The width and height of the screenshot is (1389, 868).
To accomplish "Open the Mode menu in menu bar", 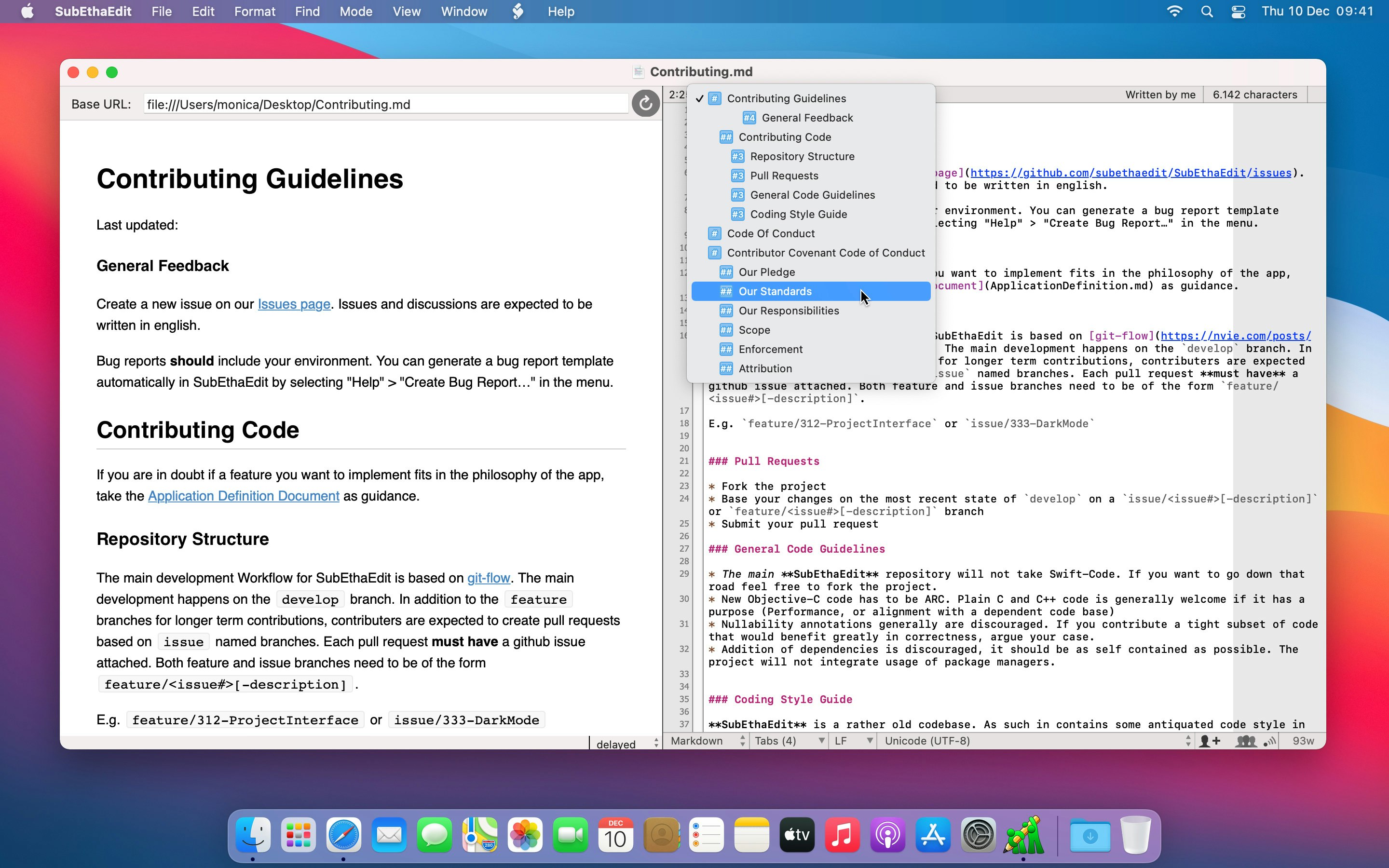I will click(x=355, y=12).
